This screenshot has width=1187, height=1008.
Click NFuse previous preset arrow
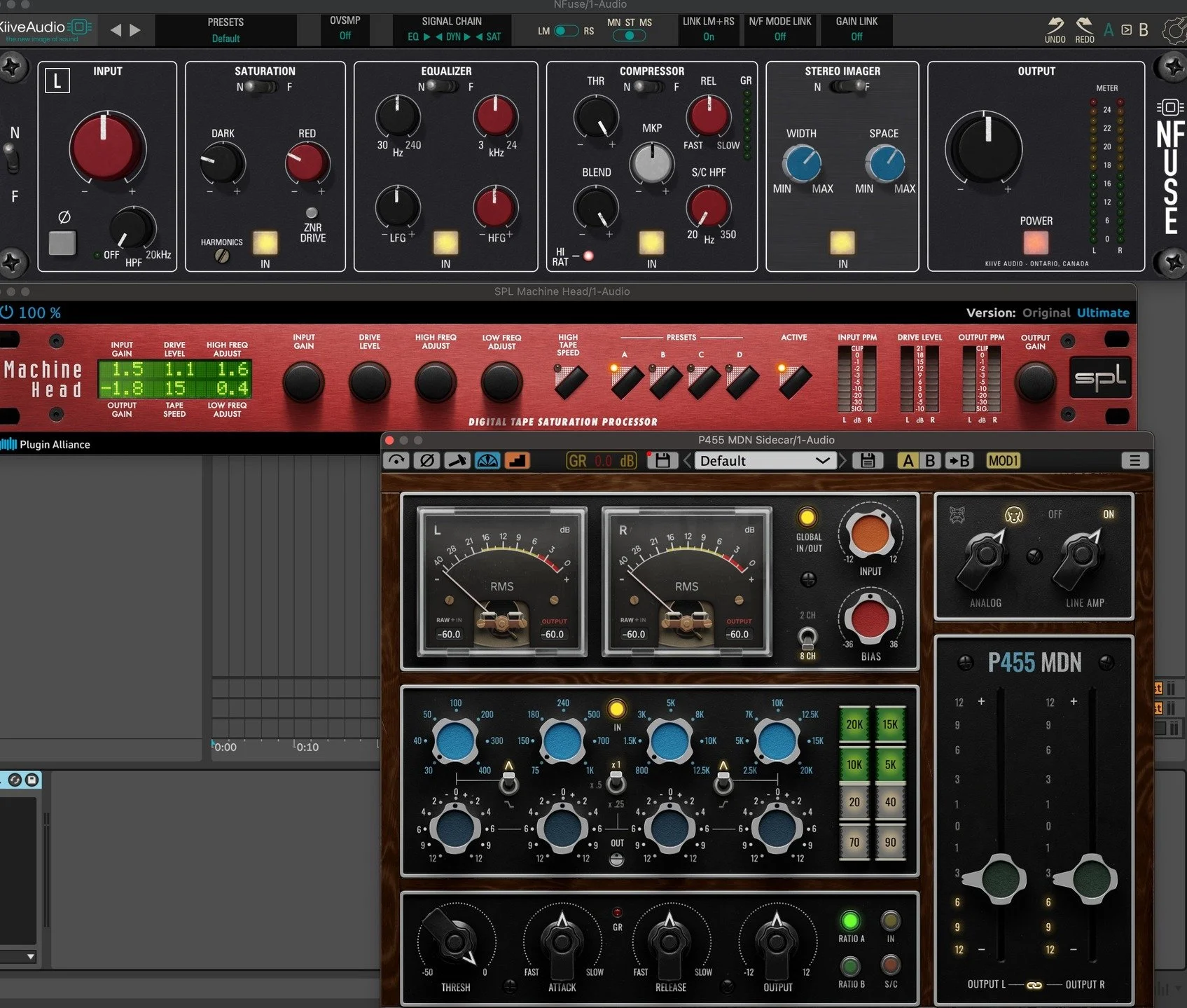pyautogui.click(x=116, y=30)
